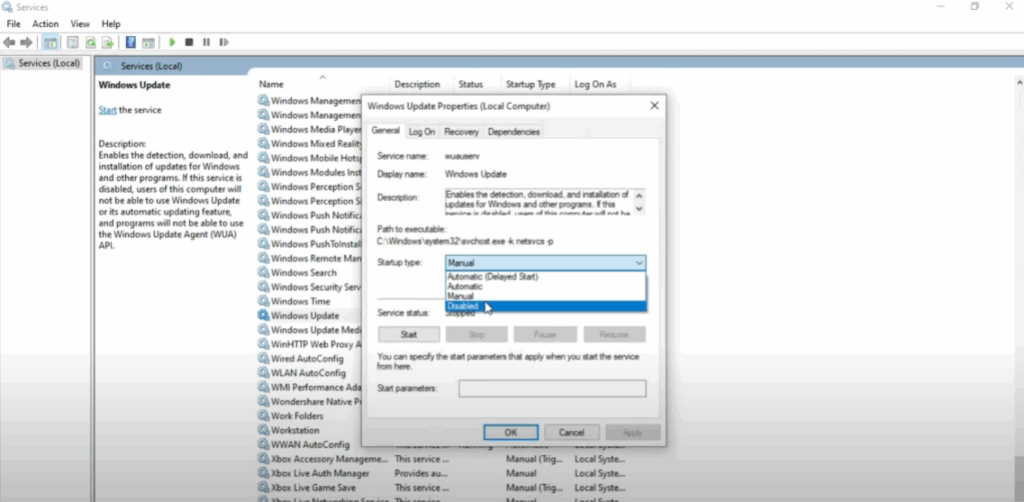Click the green Start Service toolbar icon
Image resolution: width=1024 pixels, height=502 pixels.
(x=172, y=42)
